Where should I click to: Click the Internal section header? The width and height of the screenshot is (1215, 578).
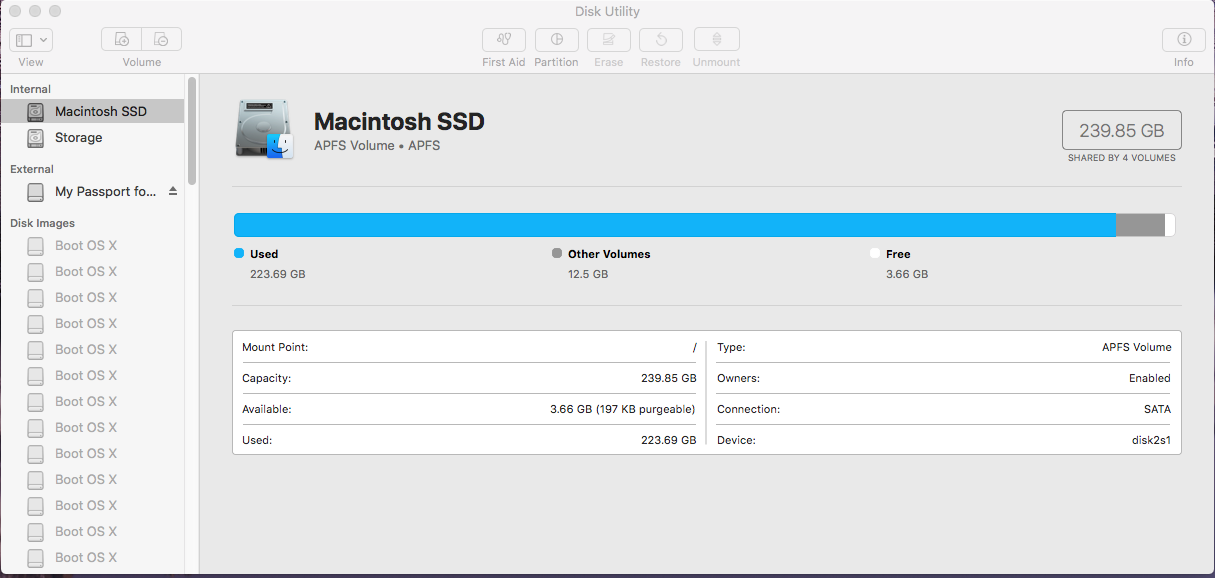(30, 89)
